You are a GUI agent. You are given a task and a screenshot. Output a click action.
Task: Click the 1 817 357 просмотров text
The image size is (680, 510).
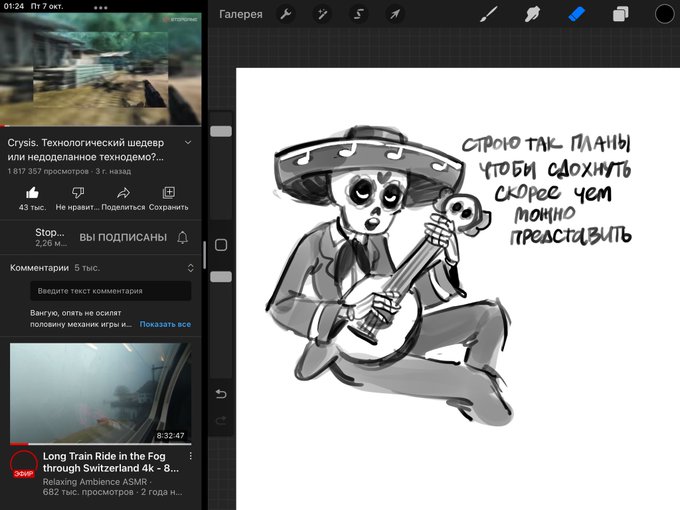pyautogui.click(x=48, y=171)
